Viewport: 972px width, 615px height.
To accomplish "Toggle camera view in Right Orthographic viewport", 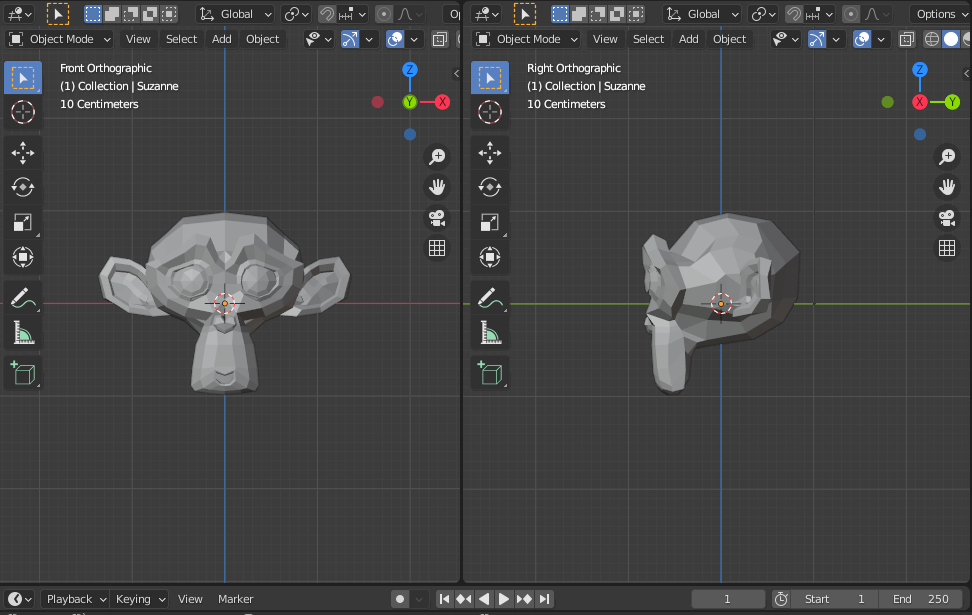I will [947, 218].
